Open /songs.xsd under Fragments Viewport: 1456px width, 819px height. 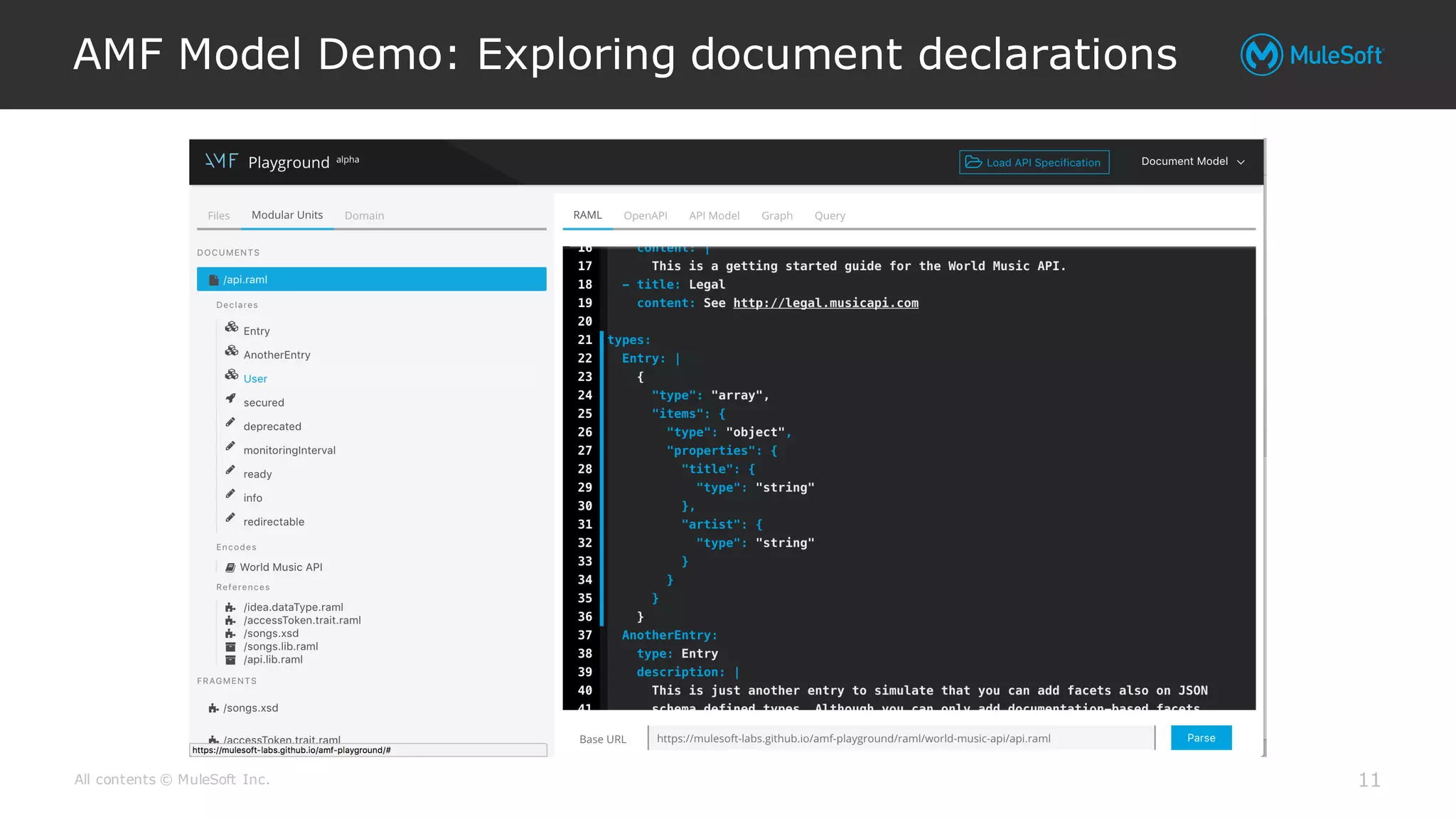(250, 708)
